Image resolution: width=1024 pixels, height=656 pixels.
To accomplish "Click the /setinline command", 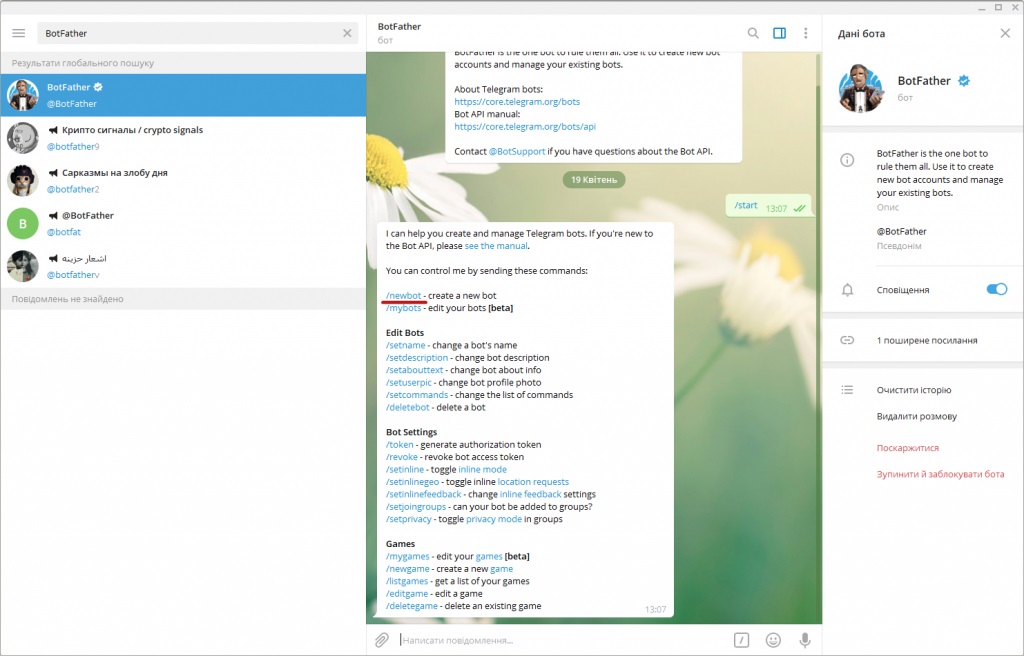I will [x=405, y=469].
